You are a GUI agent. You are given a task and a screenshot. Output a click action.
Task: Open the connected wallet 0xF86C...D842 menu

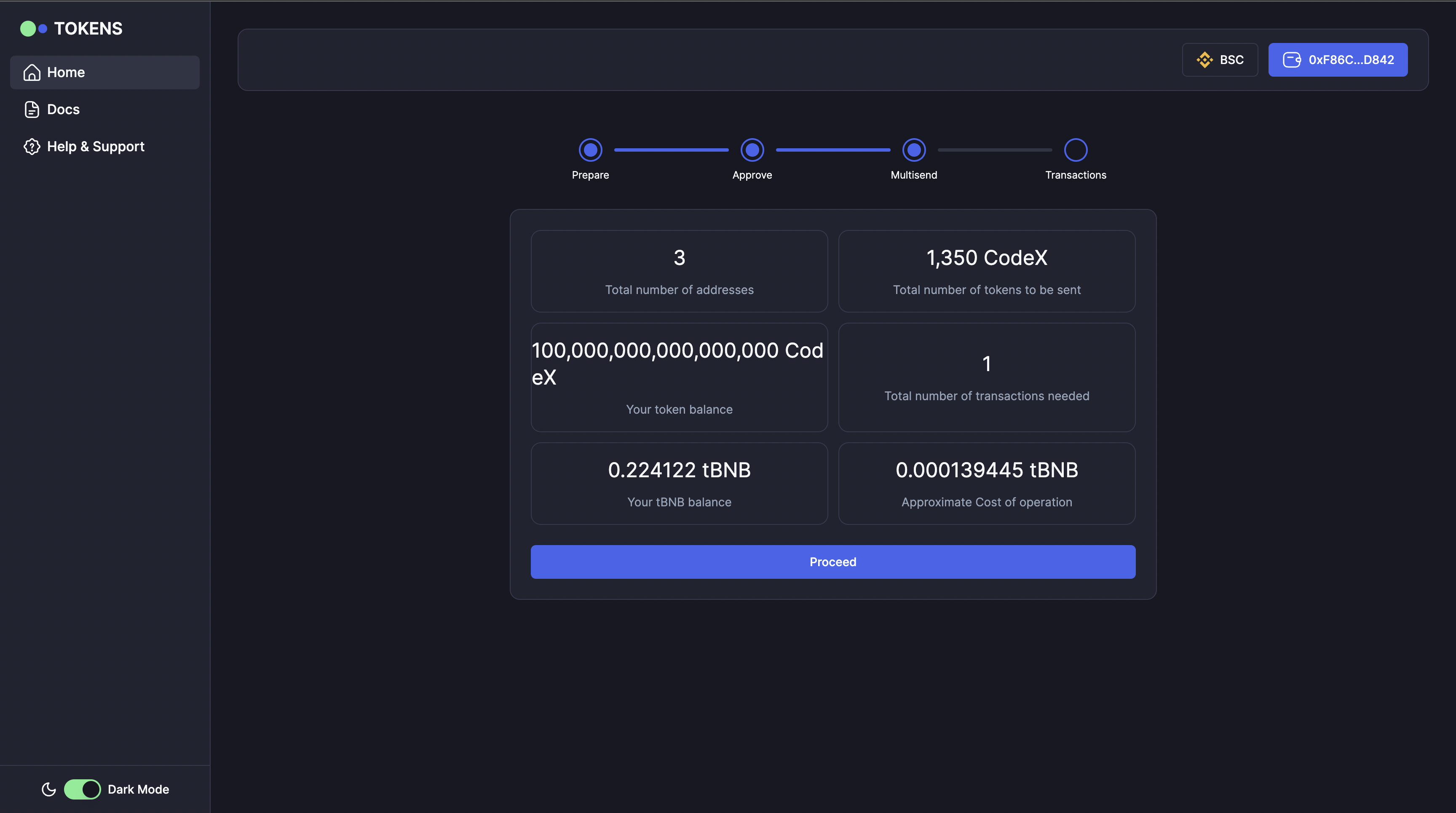[x=1338, y=59]
